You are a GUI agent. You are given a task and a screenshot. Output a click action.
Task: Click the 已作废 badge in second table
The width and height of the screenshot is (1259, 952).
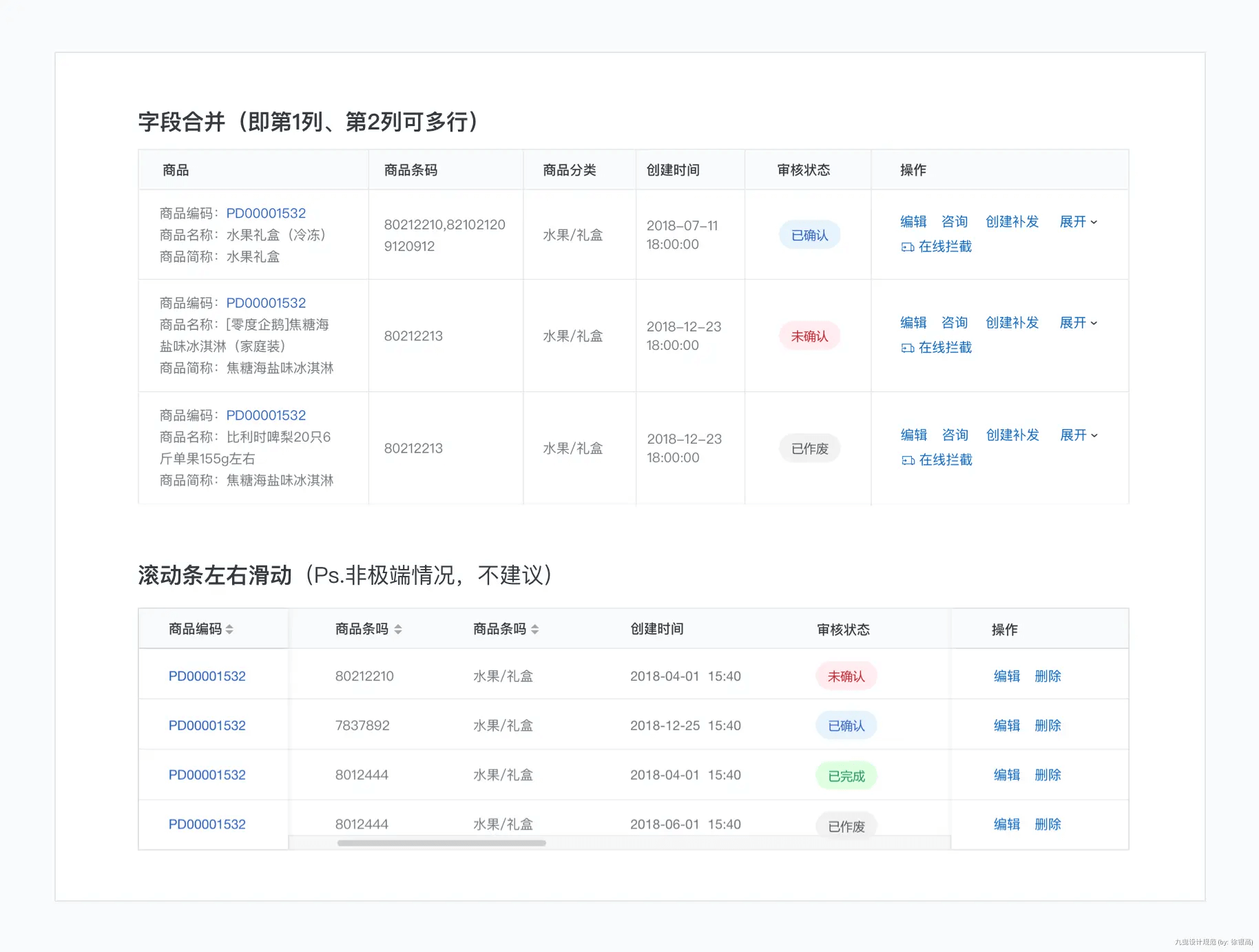click(846, 825)
